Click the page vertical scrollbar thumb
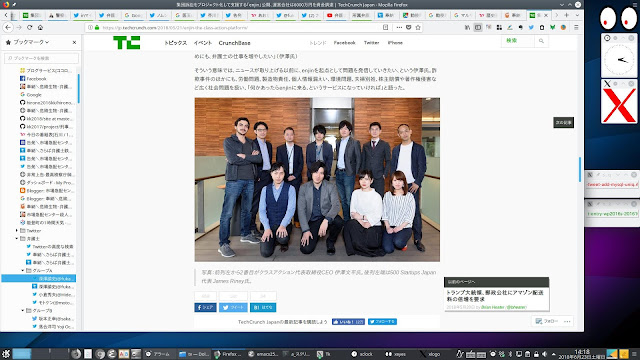 (580, 169)
